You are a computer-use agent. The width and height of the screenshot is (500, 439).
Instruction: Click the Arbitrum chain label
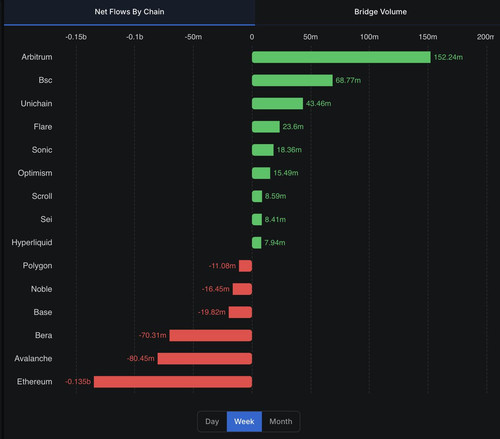(37, 57)
